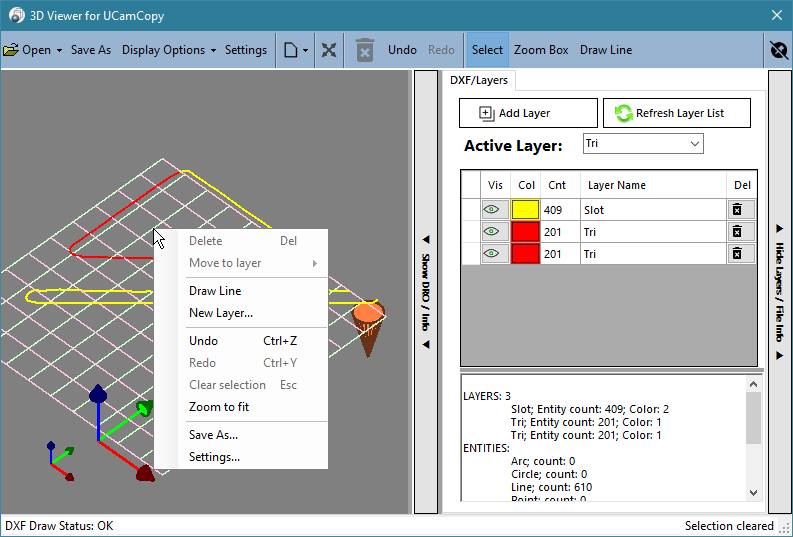Toggle visibility eye of the Slot layer
Image resolution: width=793 pixels, height=537 pixels.
[491, 209]
